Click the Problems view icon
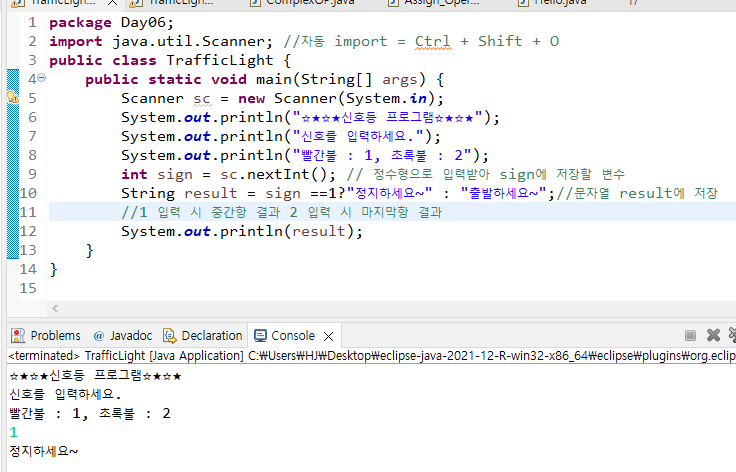736x472 pixels. click(18, 335)
